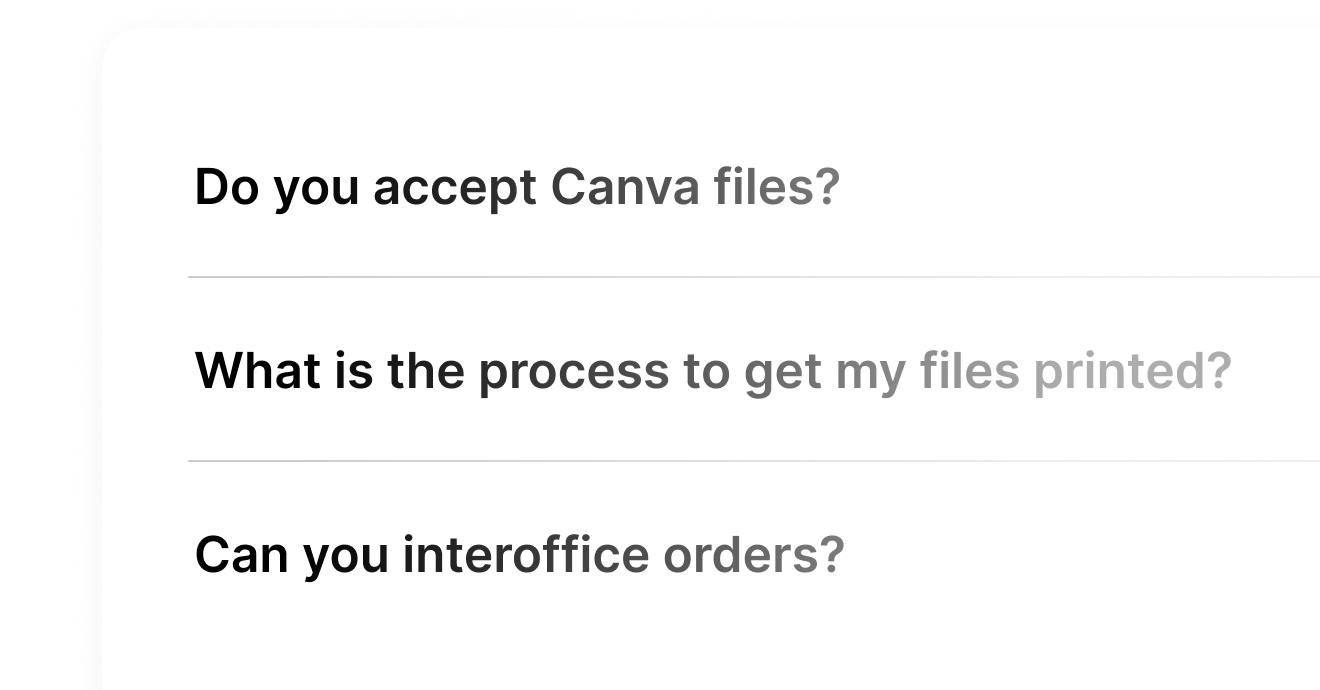Expand the "Do you accept Canva files?" question

coord(516,187)
